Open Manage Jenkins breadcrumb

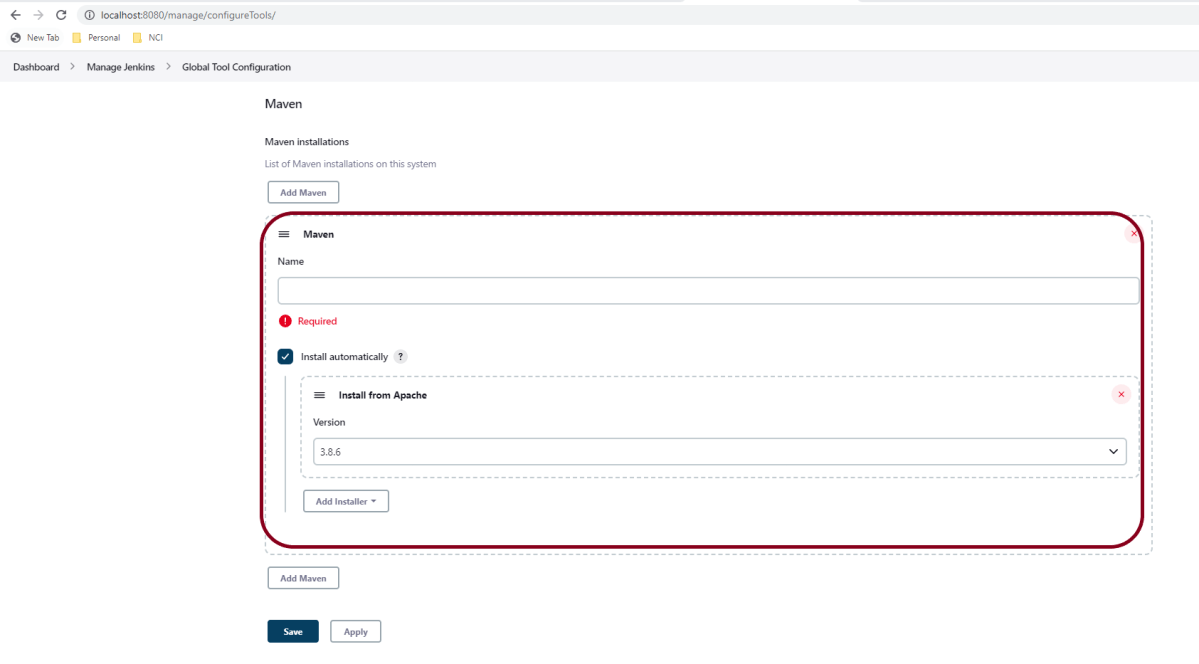(120, 67)
